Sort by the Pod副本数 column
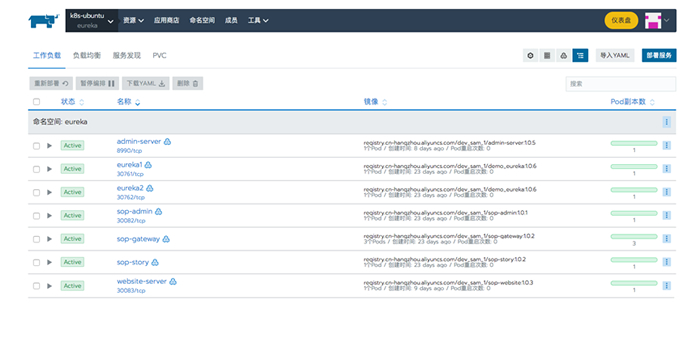Viewport: 700px width, 363px height. tap(632, 102)
